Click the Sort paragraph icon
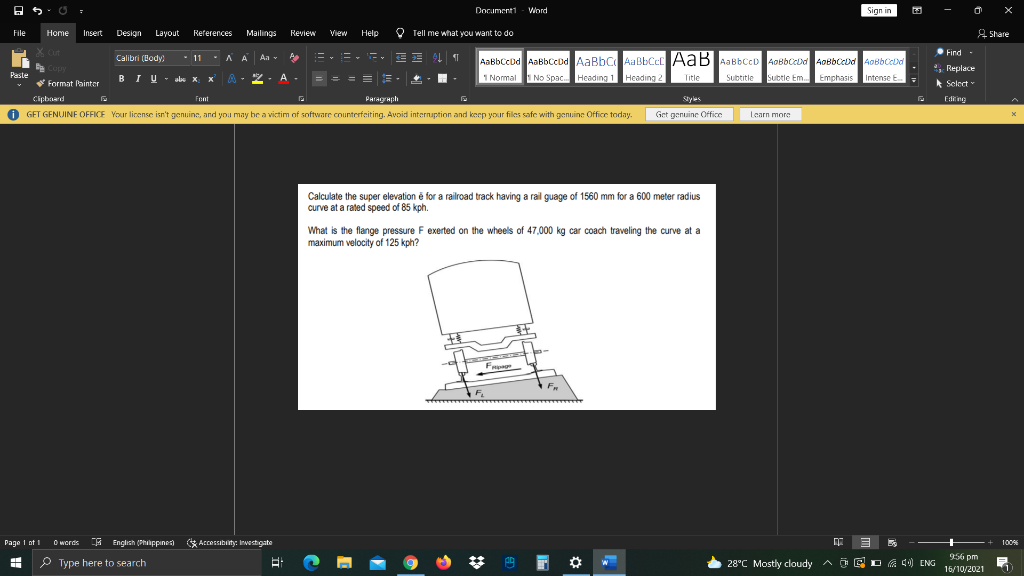This screenshot has height=576, width=1024. point(437,58)
